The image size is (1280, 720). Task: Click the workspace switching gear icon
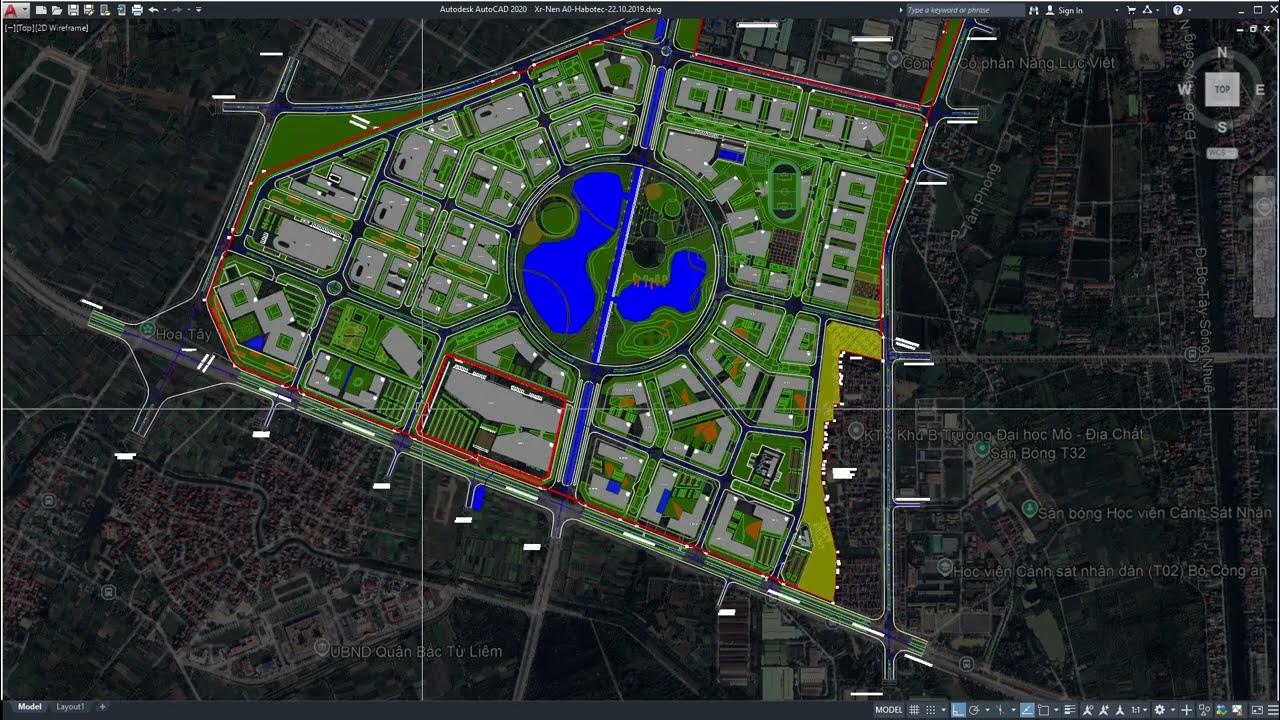click(x=1159, y=709)
